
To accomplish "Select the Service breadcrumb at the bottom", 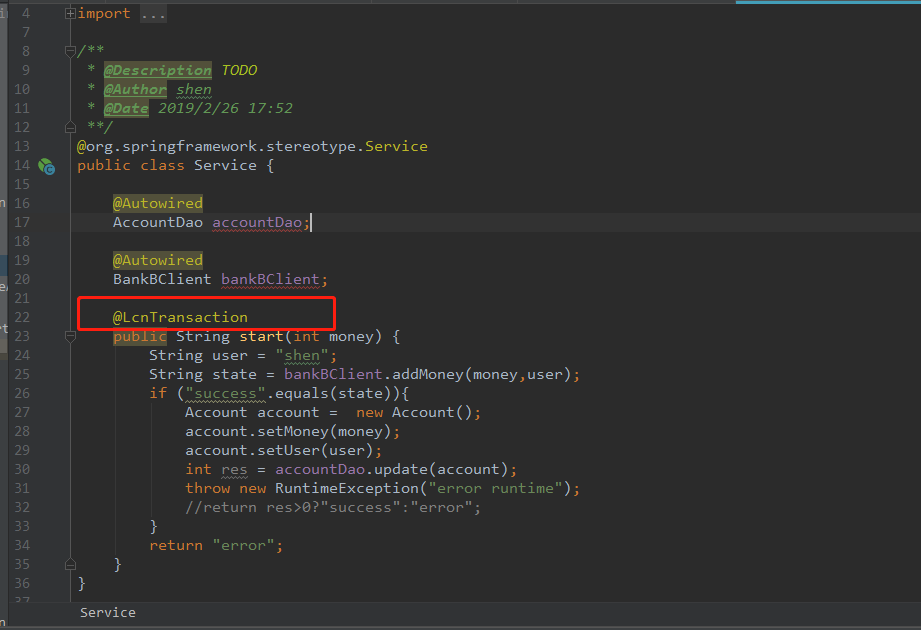I will 107,612.
